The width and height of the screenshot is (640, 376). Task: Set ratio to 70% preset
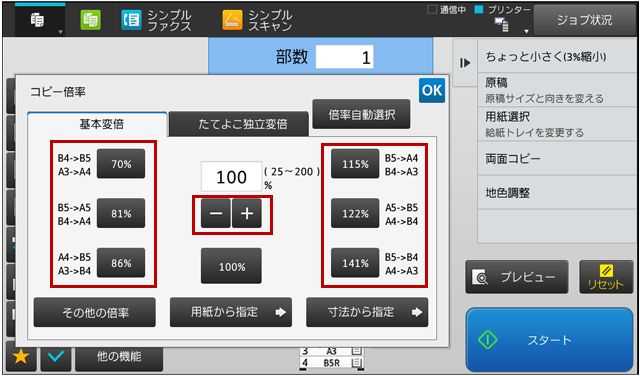(x=121, y=164)
